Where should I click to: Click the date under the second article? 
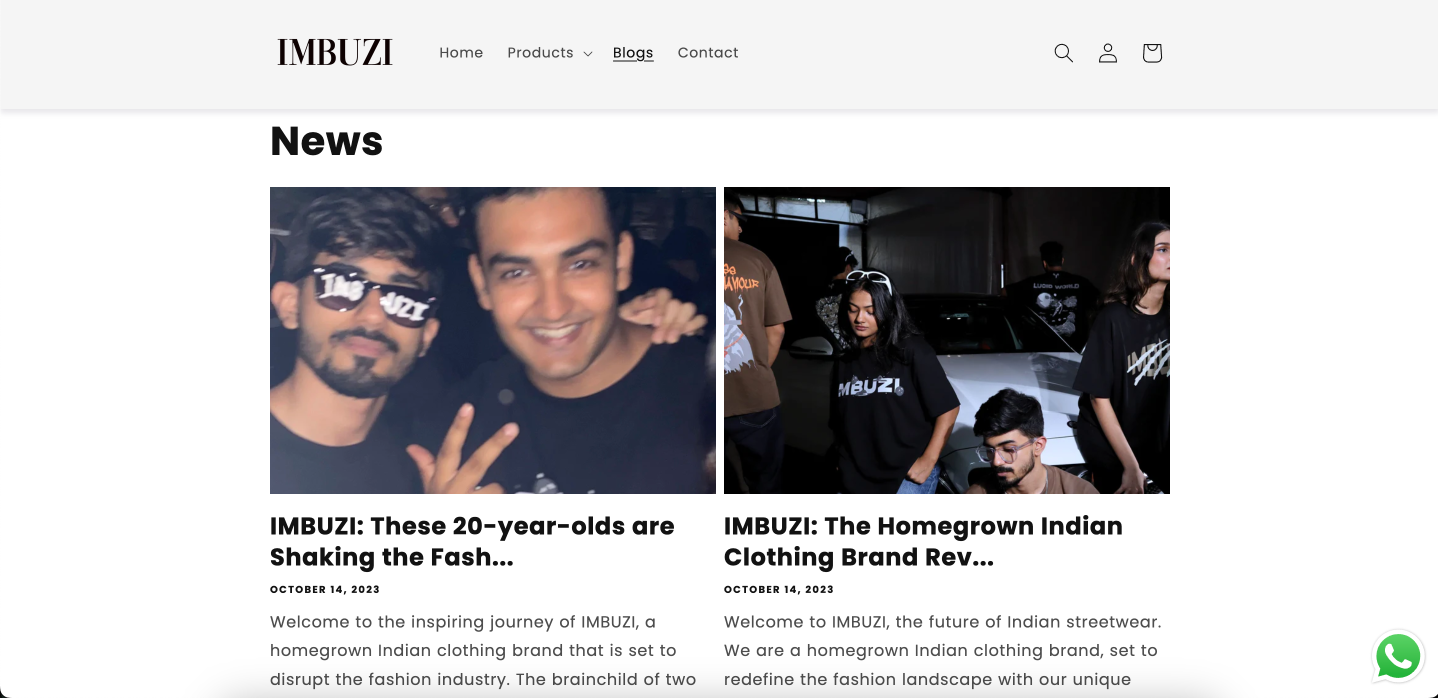tap(779, 590)
